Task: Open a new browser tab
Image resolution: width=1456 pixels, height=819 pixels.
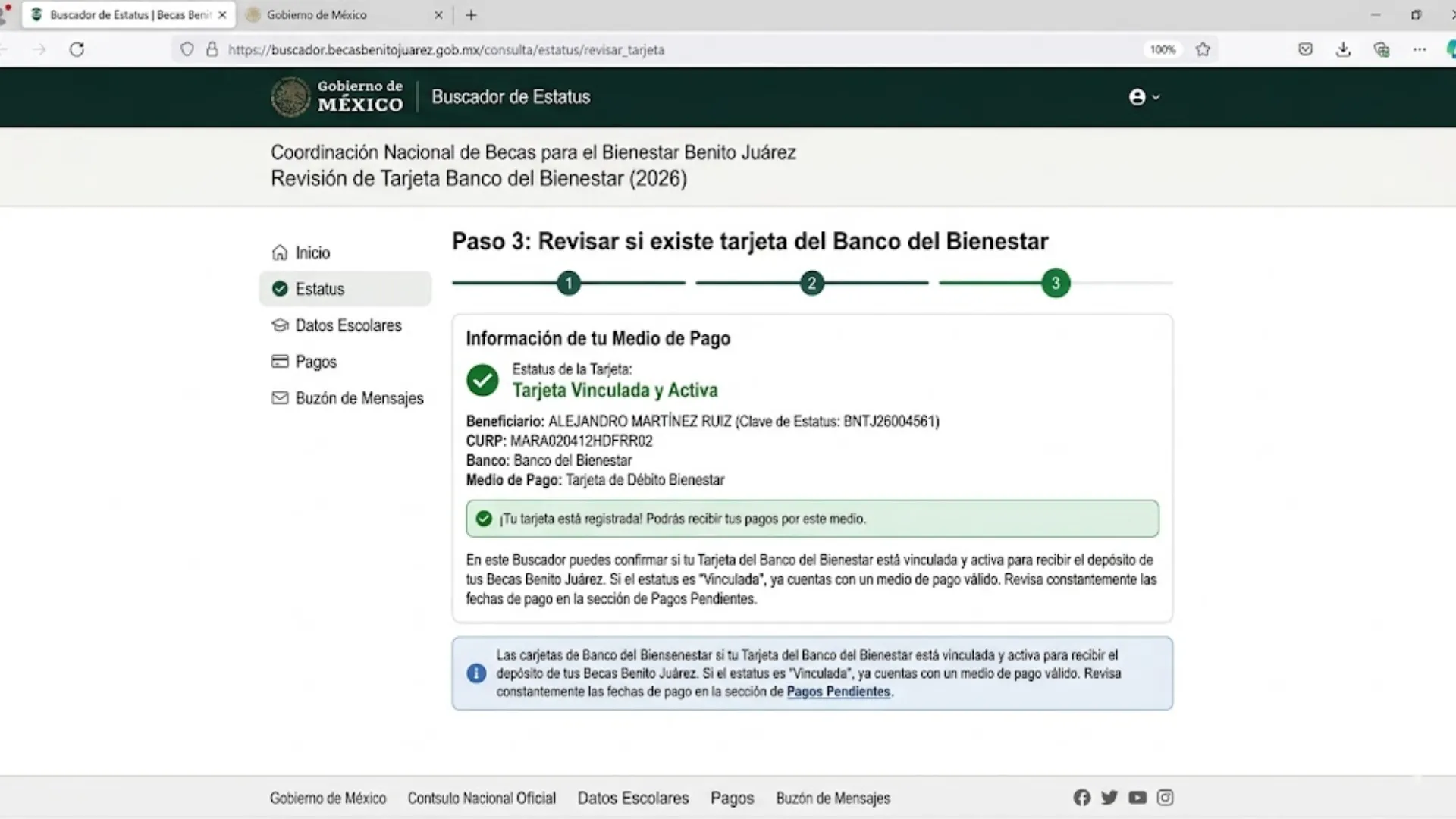Action: click(x=471, y=14)
